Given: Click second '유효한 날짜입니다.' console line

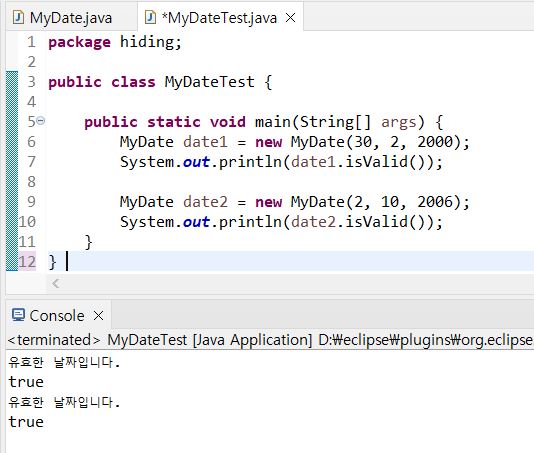Looking at the screenshot, I should coord(64,403).
